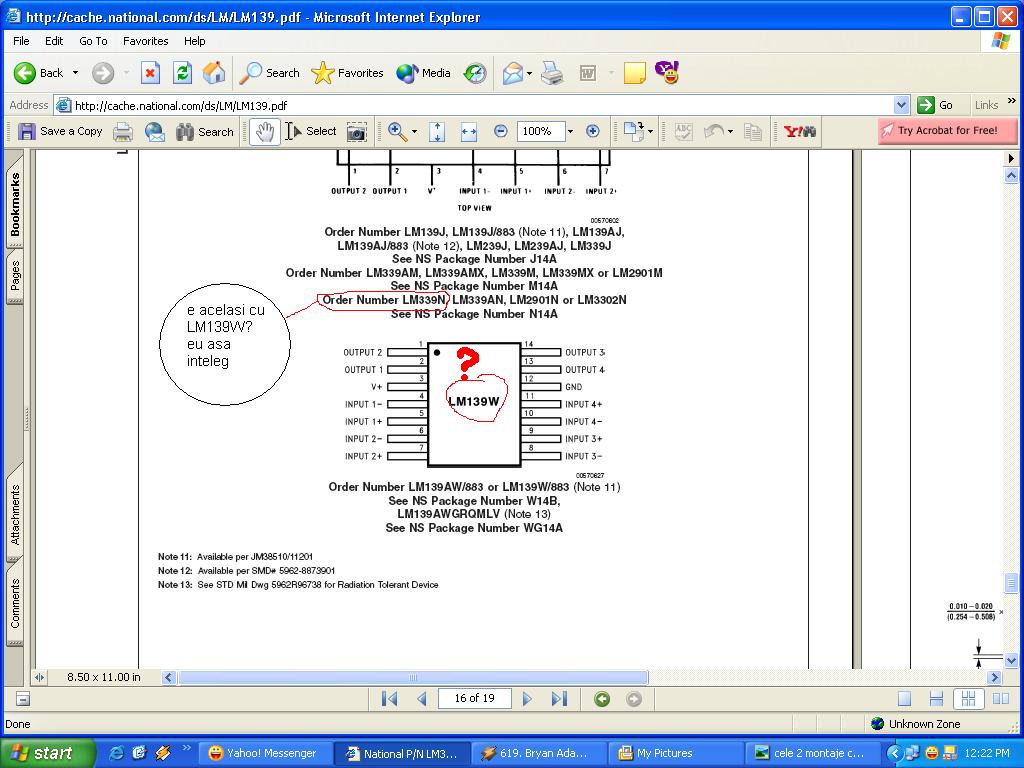1024x768 pixels.
Task: Select Single Page layout
Action: click(904, 699)
